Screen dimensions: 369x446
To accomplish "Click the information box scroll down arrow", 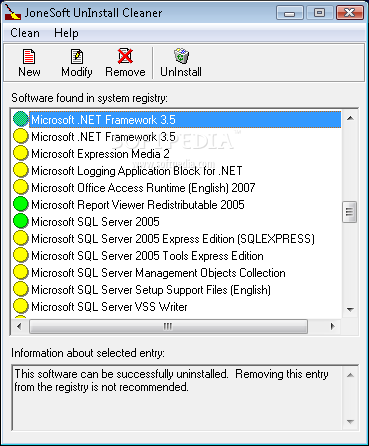I will click(x=350, y=421).
